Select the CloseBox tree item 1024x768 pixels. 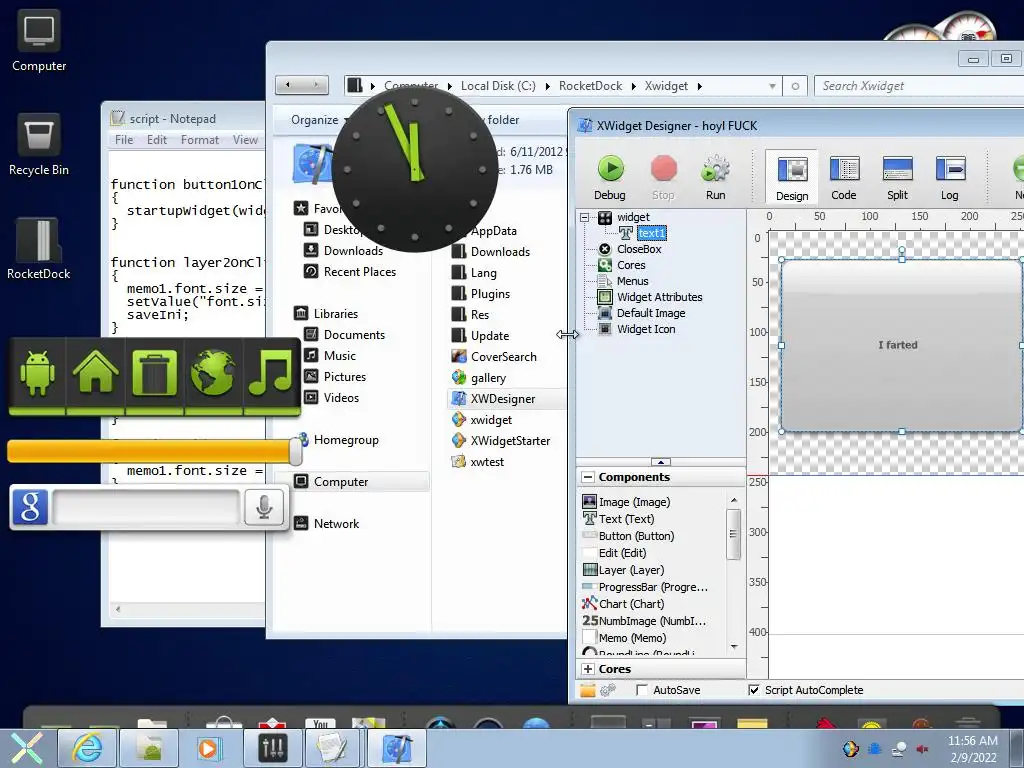[639, 249]
